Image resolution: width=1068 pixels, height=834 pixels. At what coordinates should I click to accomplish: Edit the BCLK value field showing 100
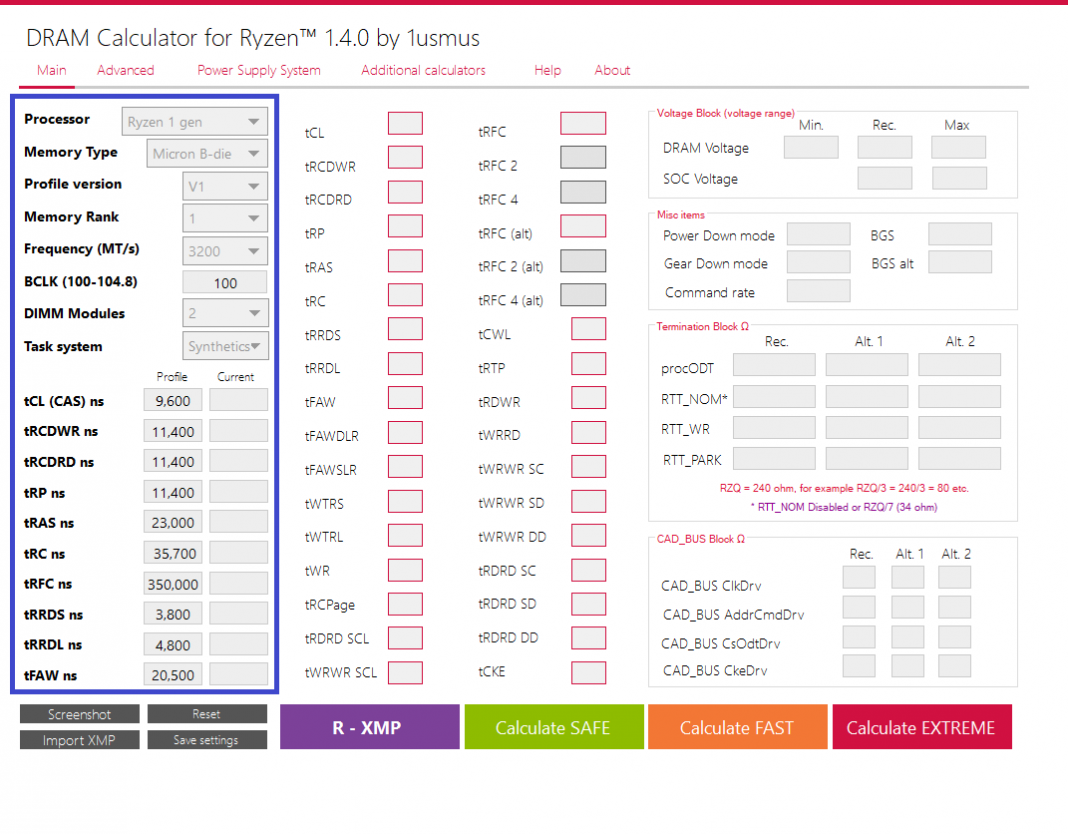[224, 282]
